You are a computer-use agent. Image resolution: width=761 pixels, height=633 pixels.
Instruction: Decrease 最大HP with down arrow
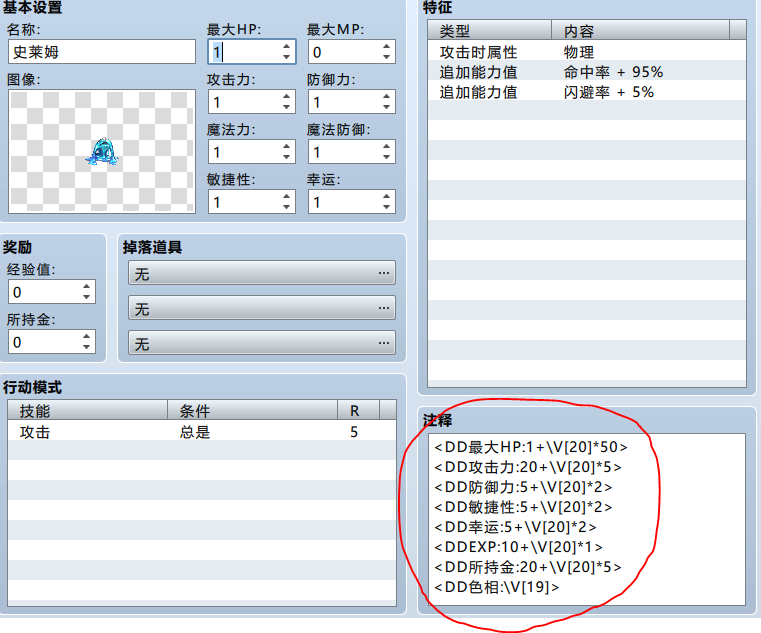pyautogui.click(x=286, y=57)
